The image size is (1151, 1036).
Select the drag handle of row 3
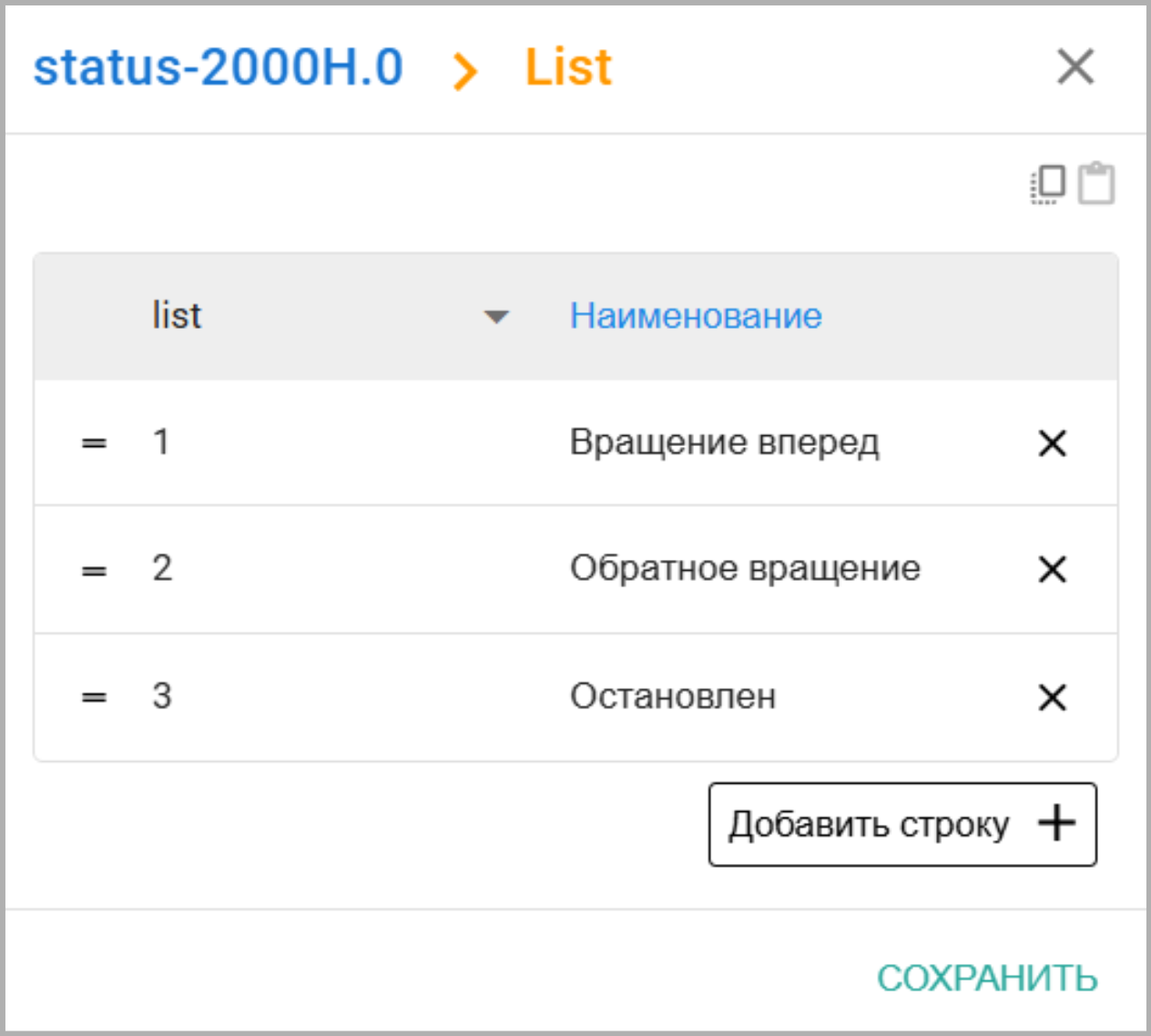94,698
